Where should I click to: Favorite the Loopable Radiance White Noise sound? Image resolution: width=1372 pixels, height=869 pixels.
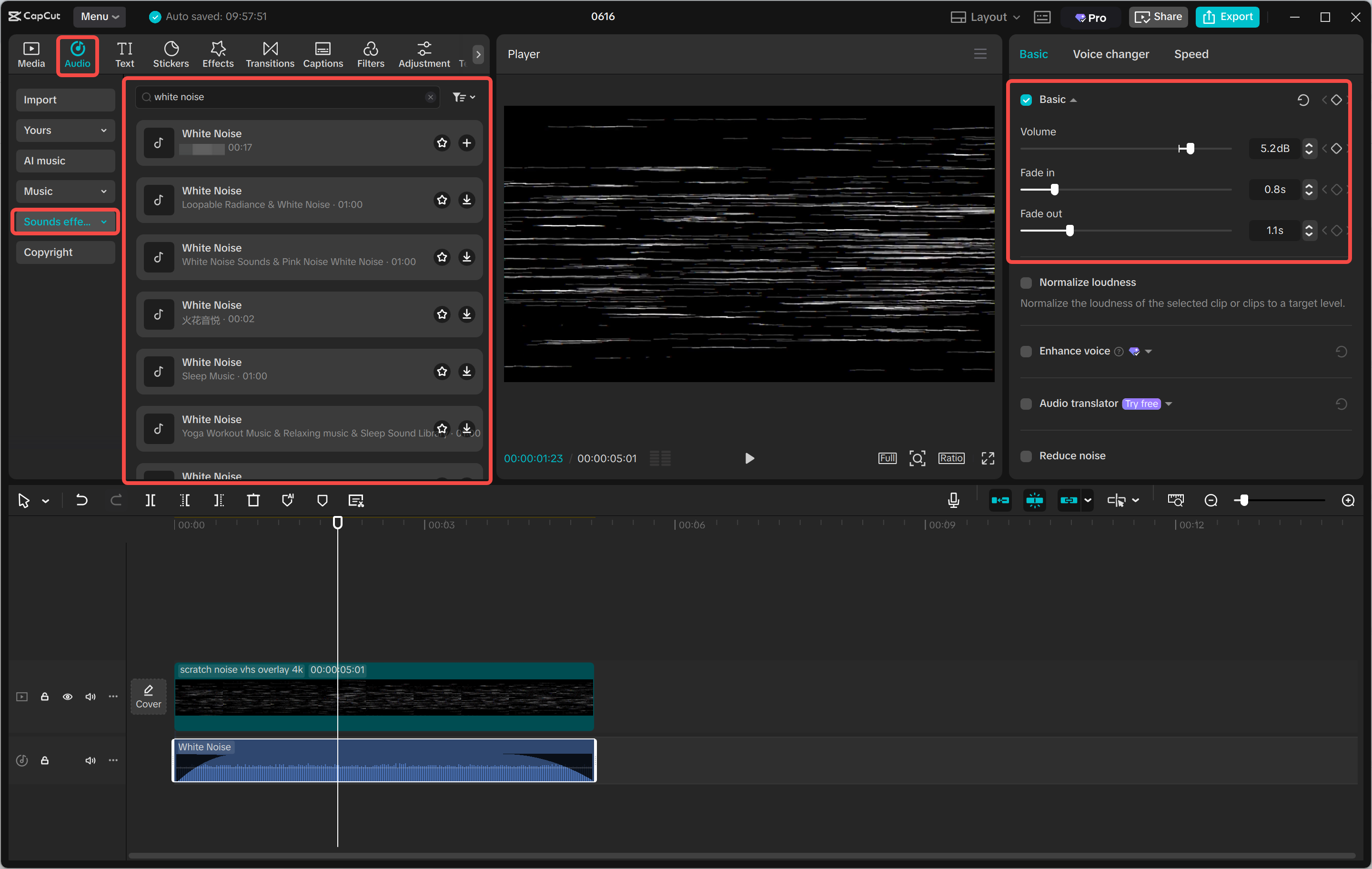pos(442,200)
